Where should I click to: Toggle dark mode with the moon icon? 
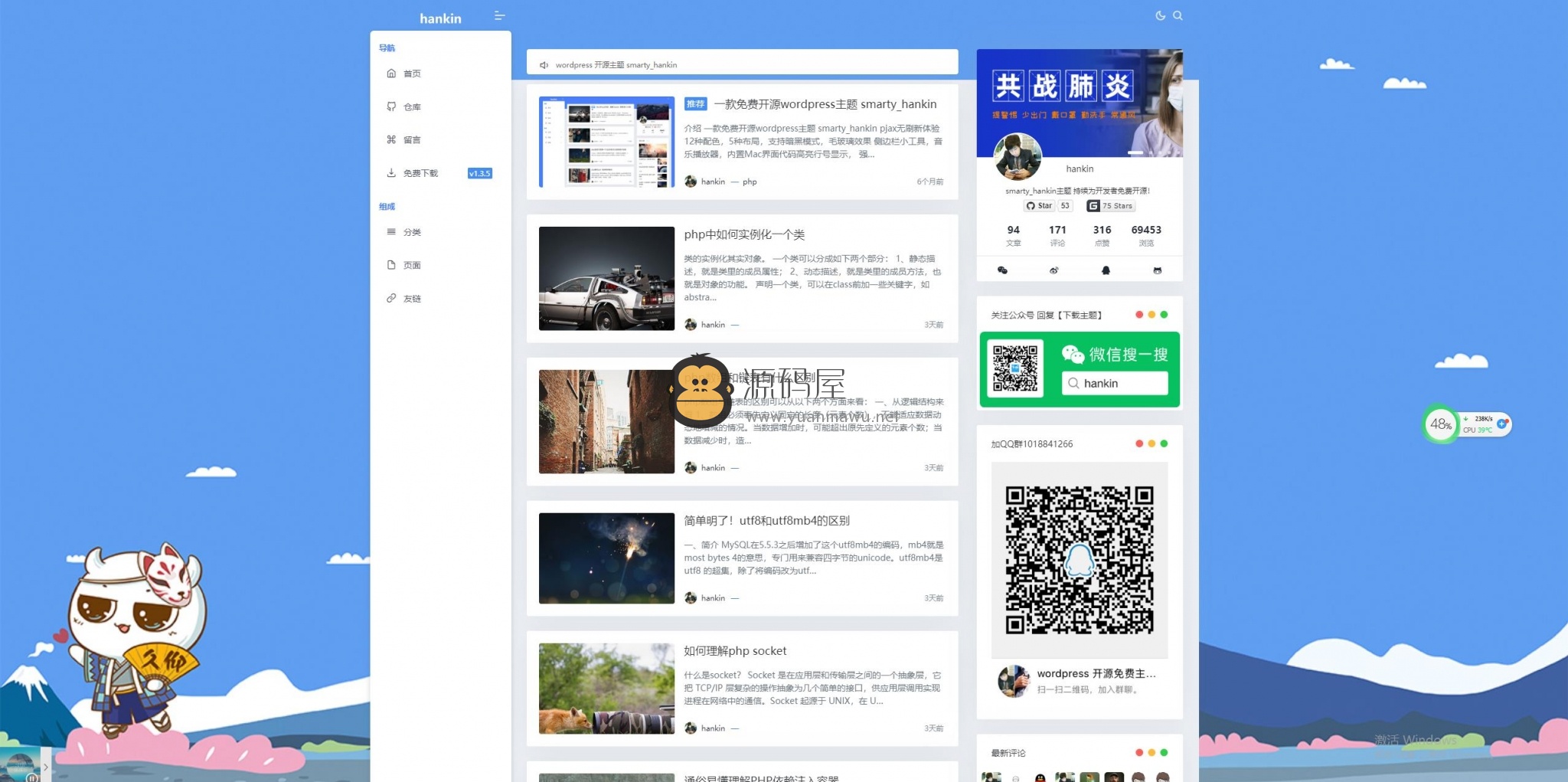click(x=1160, y=15)
